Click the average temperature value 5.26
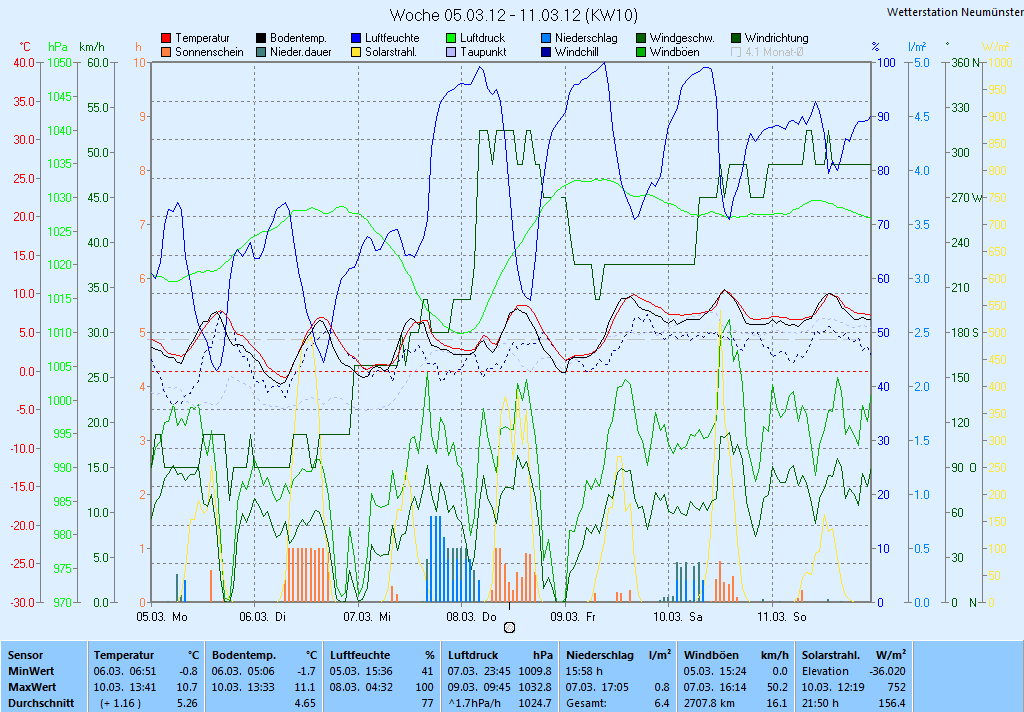This screenshot has height=712, width=1024. coord(187,704)
